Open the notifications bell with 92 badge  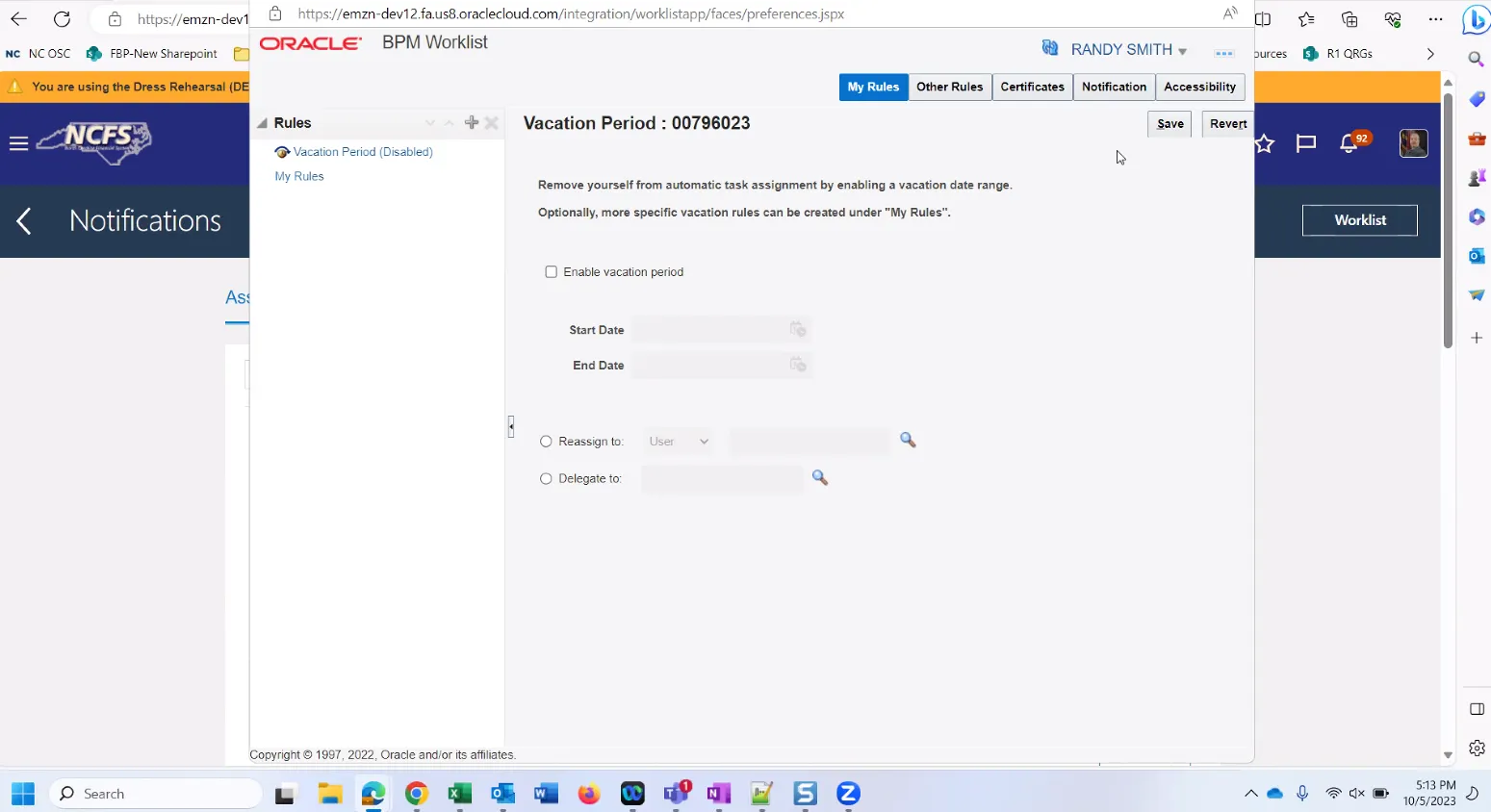tap(1350, 143)
